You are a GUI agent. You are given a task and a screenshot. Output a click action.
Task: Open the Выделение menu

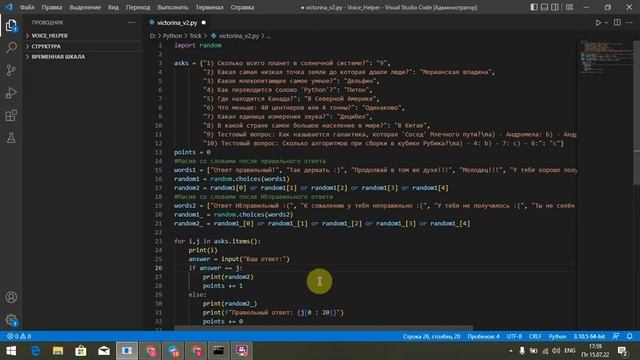click(85, 7)
